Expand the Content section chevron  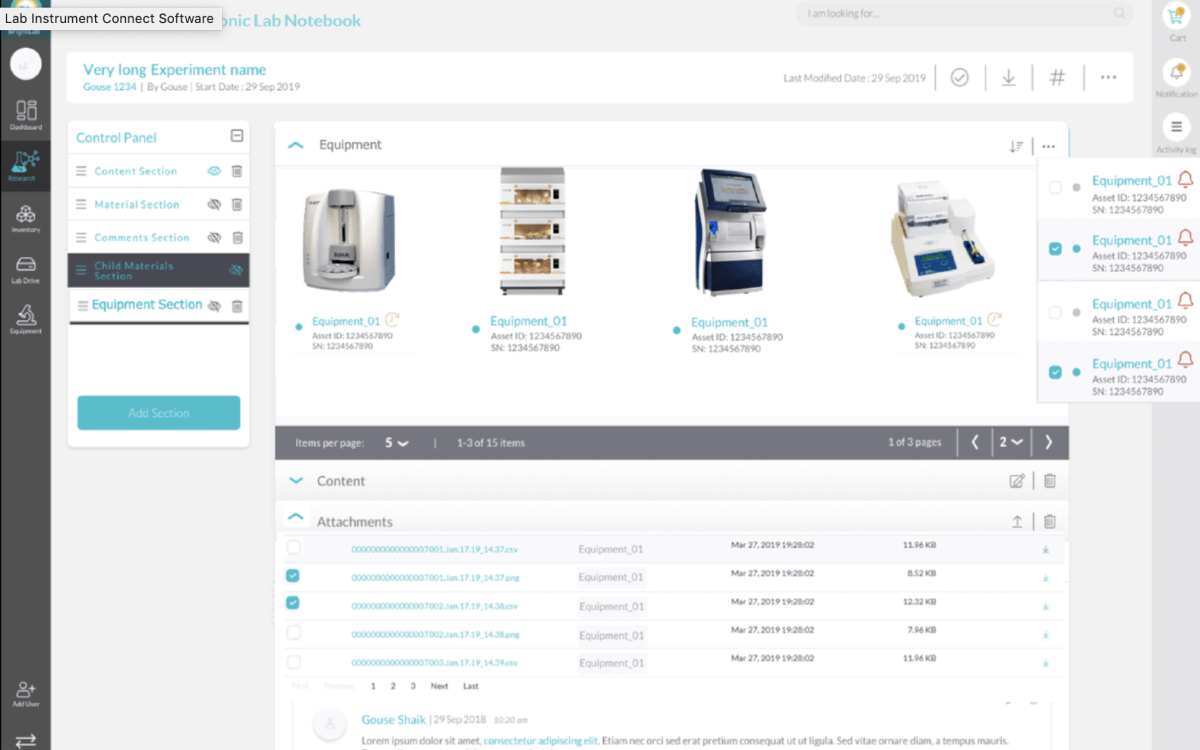[295, 481]
